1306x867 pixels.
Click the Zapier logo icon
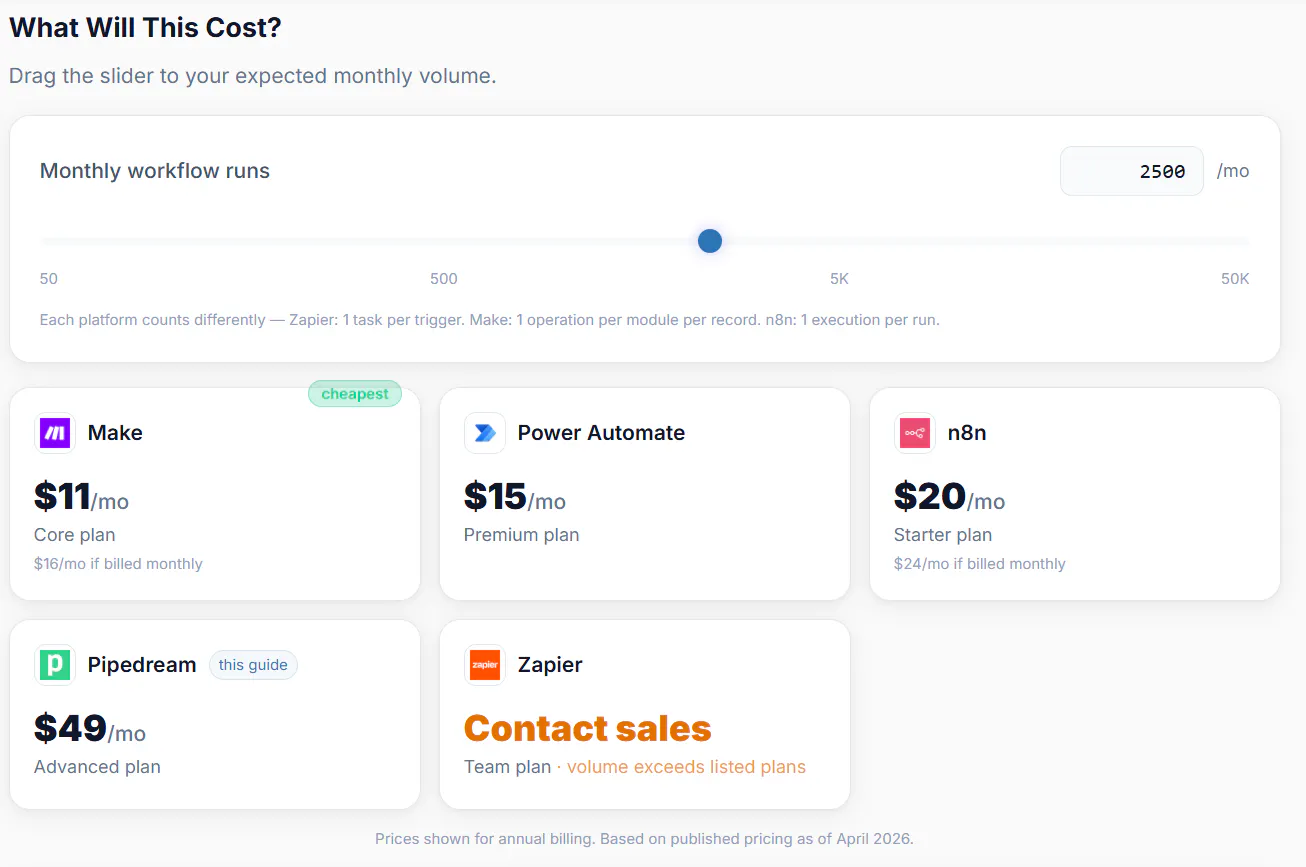(484, 665)
